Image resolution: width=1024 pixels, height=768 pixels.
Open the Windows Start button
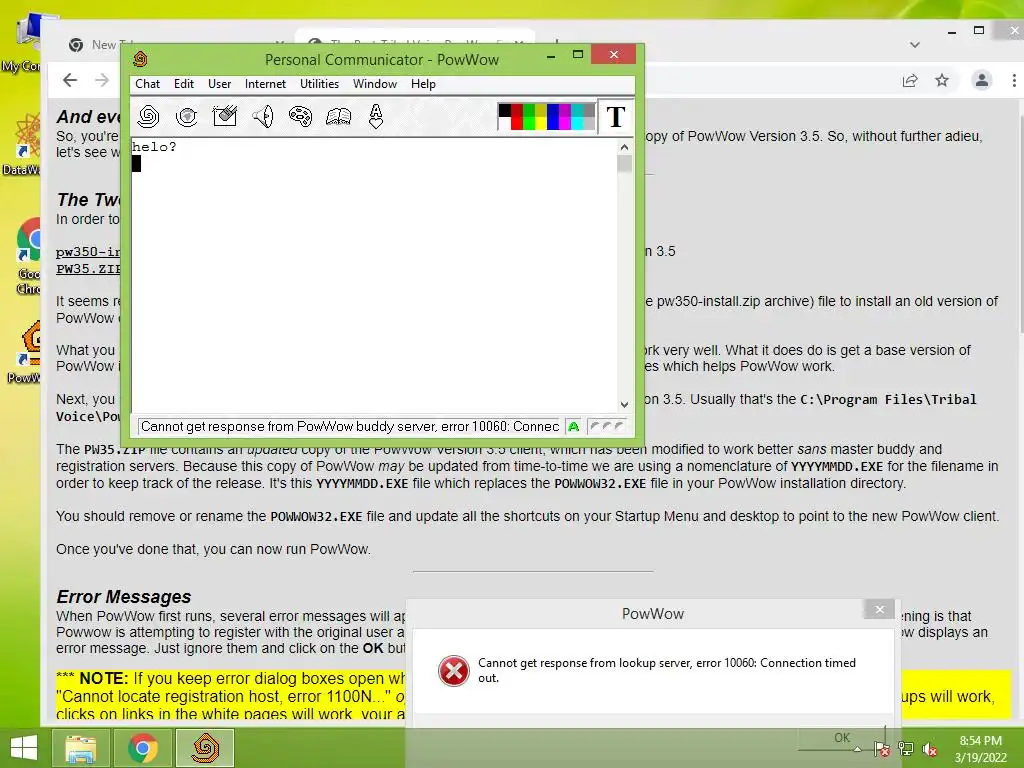(24, 748)
